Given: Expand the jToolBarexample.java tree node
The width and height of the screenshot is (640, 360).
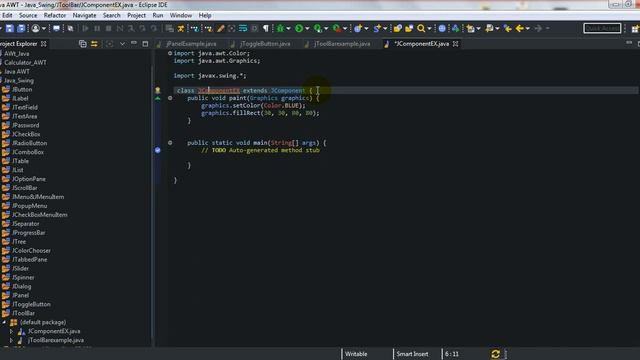Looking at the screenshot, I should [x=11, y=340].
